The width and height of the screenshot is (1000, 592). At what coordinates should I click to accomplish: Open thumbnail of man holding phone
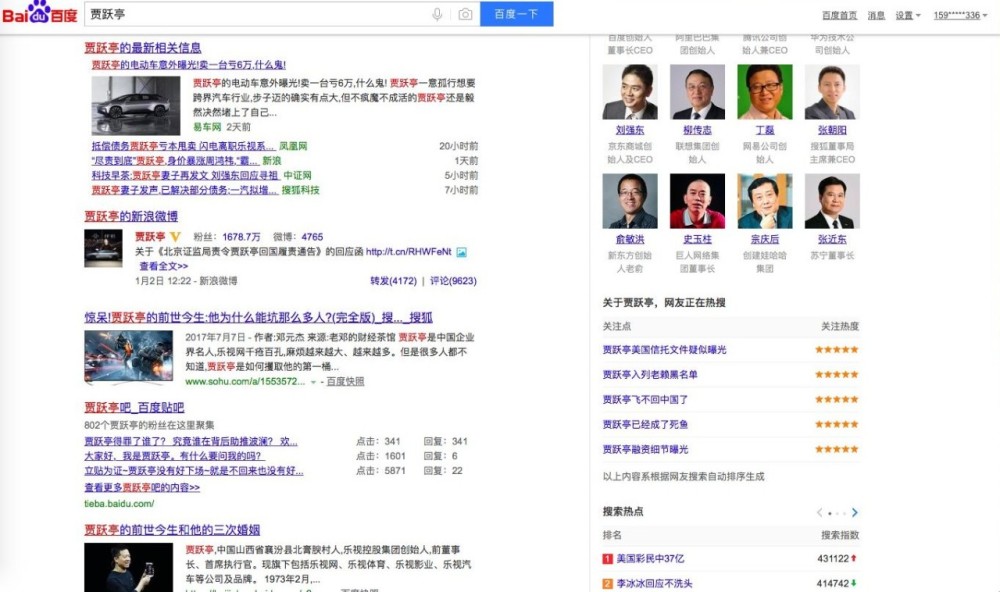128,567
